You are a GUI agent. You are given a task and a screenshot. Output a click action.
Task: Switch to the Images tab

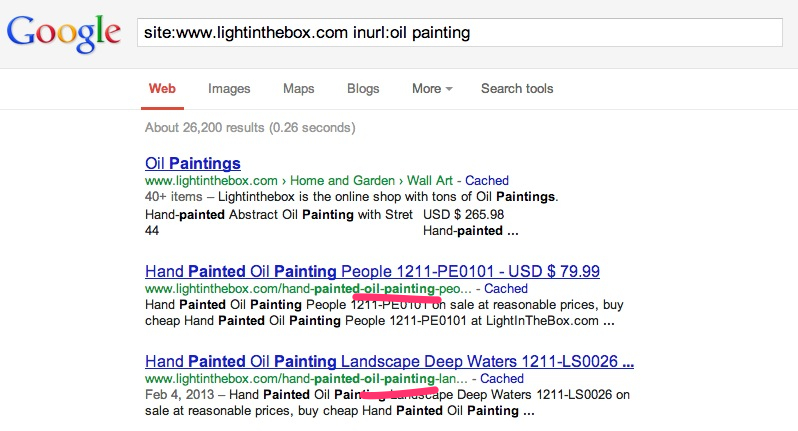pyautogui.click(x=229, y=88)
